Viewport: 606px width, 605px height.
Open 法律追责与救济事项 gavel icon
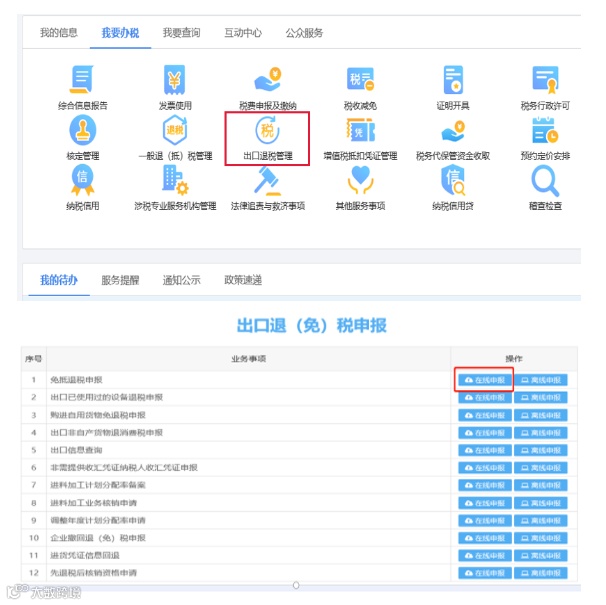click(267, 181)
